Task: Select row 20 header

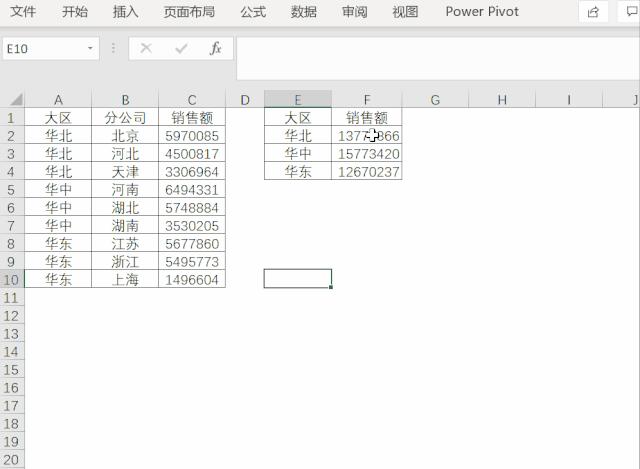Action: click(x=11, y=459)
